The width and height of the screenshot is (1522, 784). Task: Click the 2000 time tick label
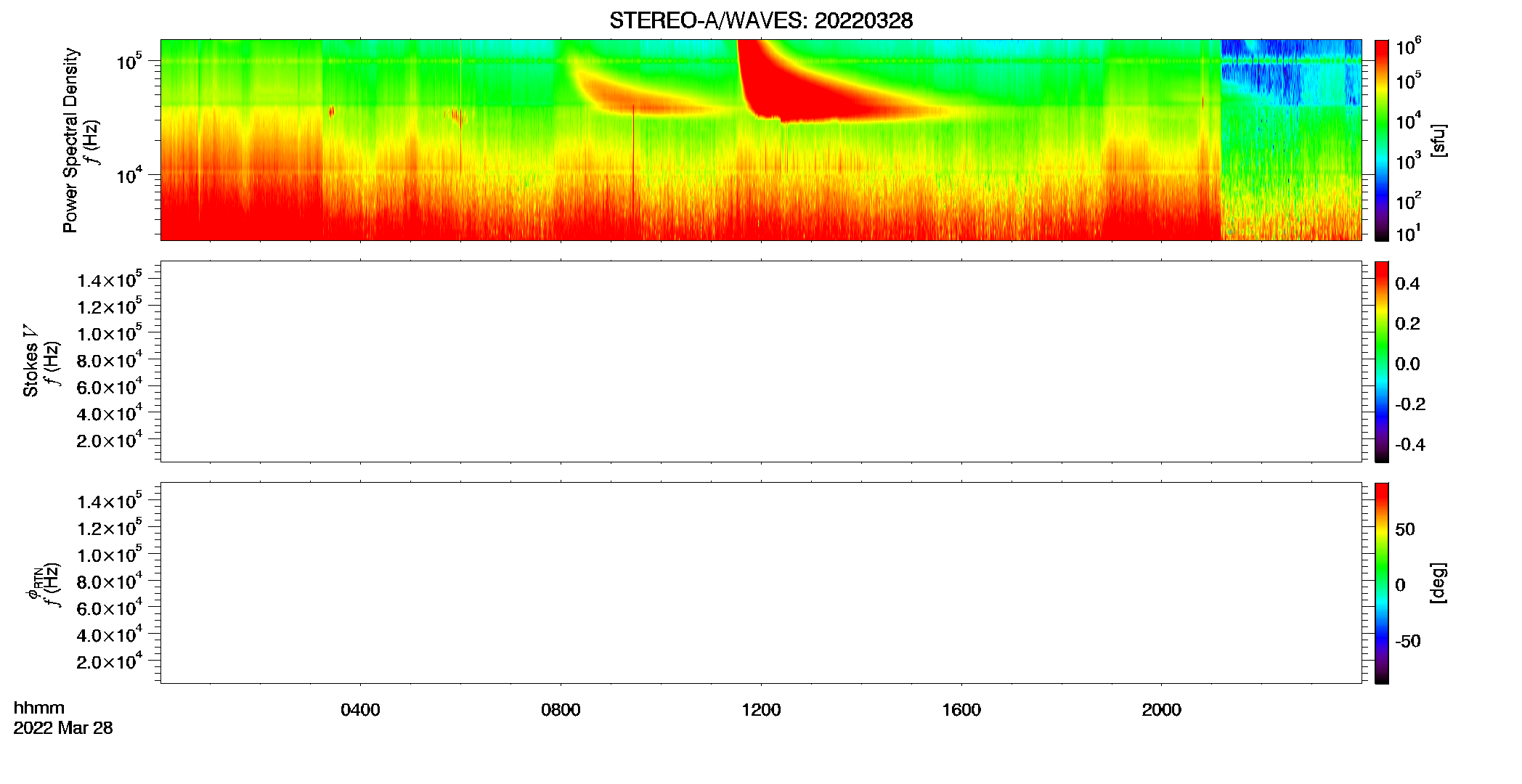tap(1161, 710)
